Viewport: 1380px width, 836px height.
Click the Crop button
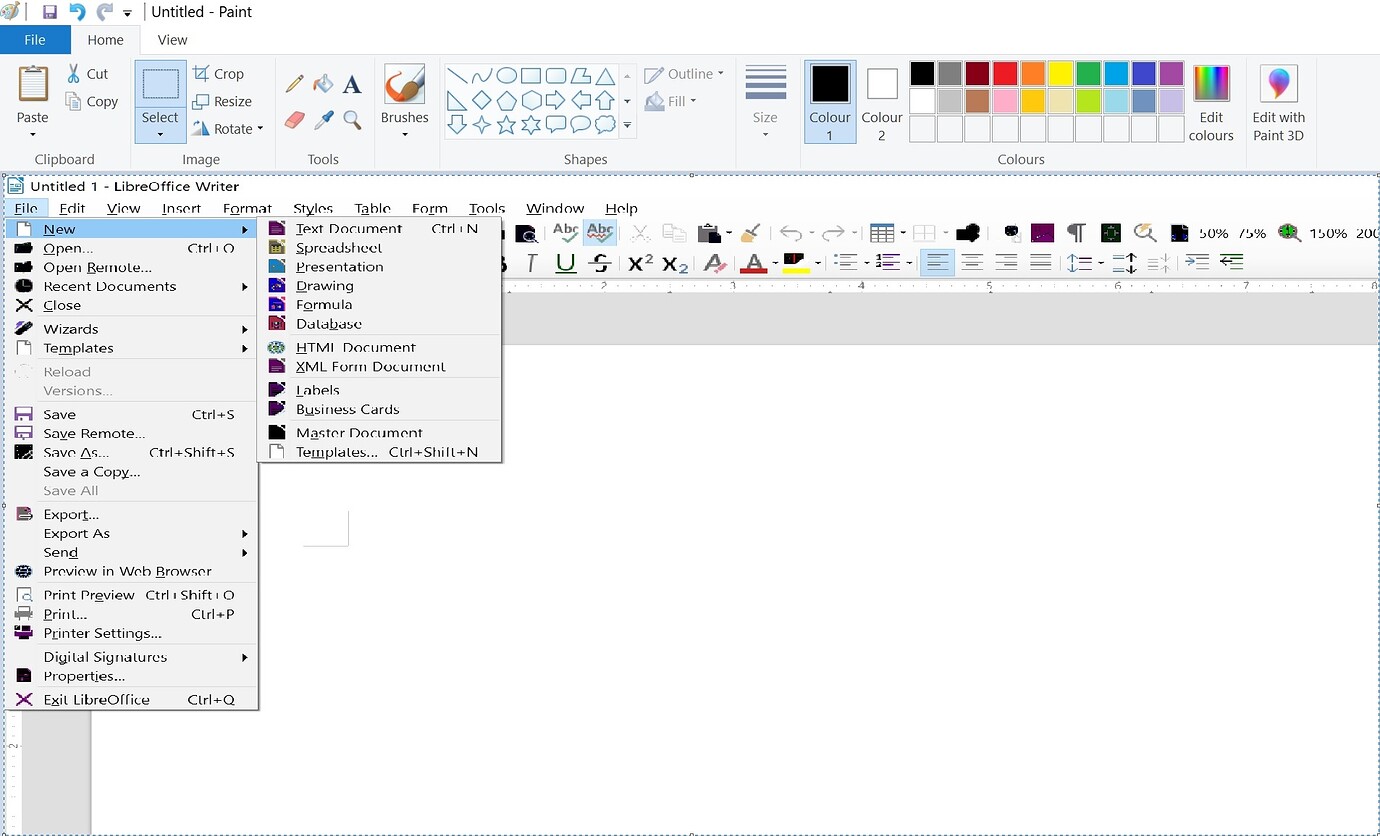click(x=219, y=74)
